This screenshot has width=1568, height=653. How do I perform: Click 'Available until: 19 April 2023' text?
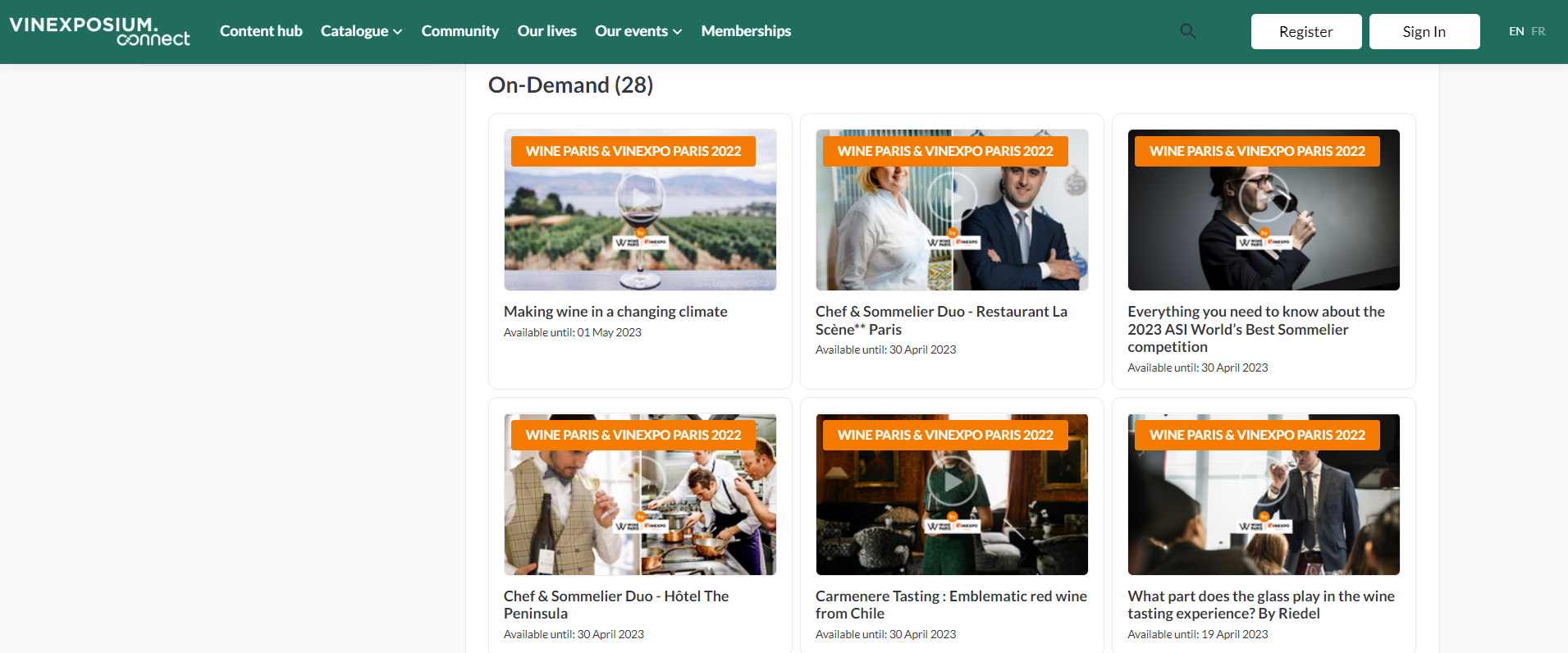1198,634
